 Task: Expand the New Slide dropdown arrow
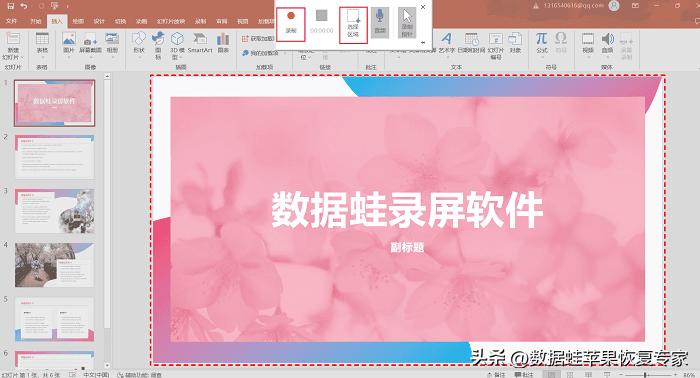pyautogui.click(x=21, y=58)
